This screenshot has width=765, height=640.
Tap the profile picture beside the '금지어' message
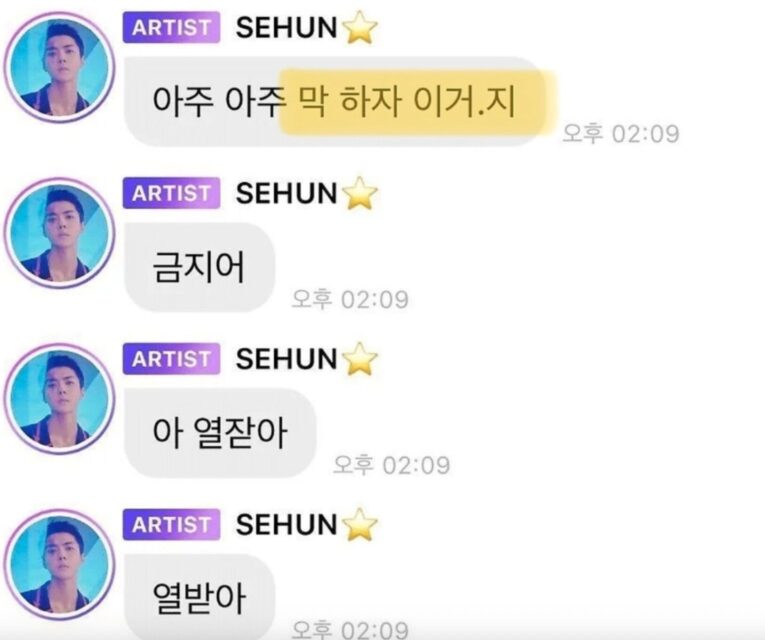coord(60,233)
